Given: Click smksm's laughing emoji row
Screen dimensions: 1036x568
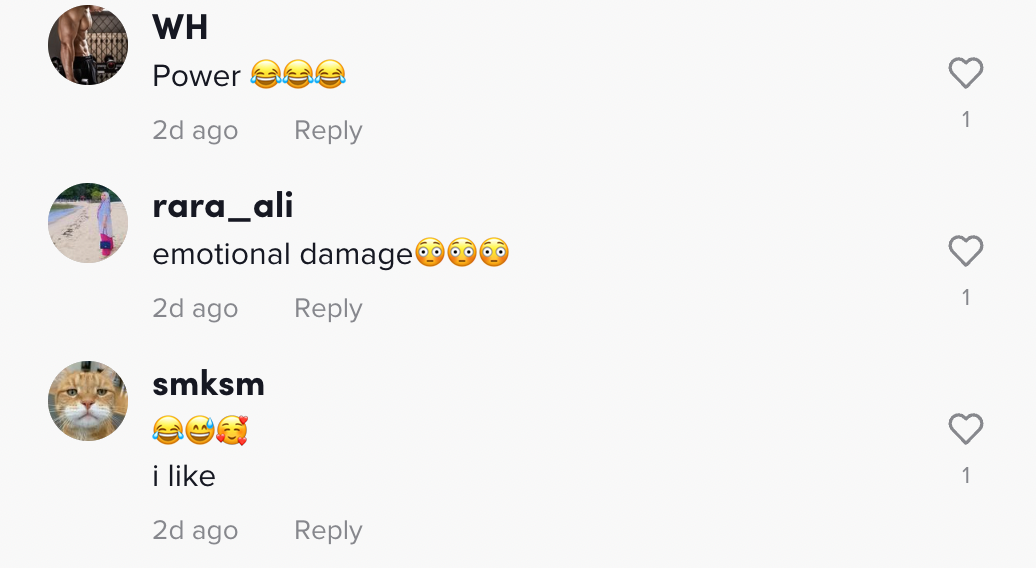Looking at the screenshot, I should (200, 431).
